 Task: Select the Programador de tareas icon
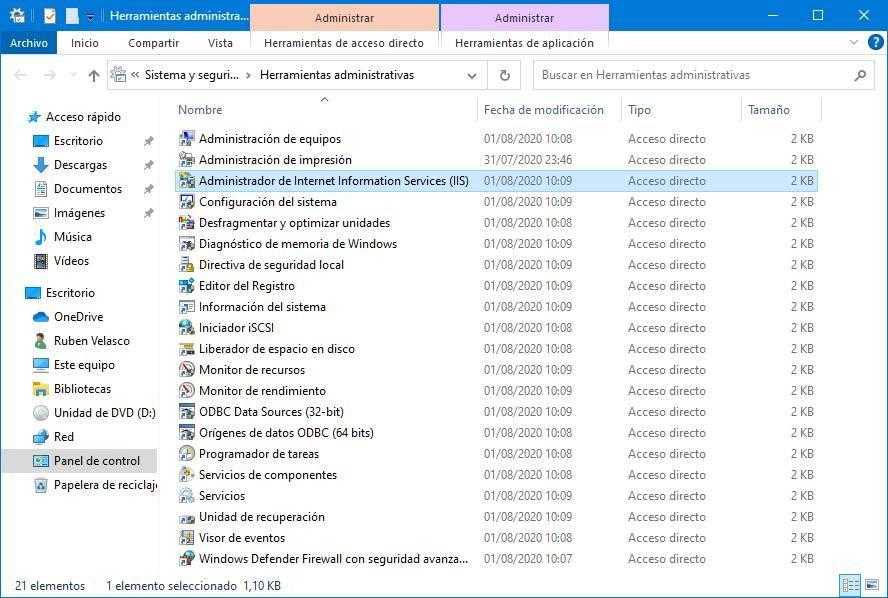pyautogui.click(x=186, y=454)
